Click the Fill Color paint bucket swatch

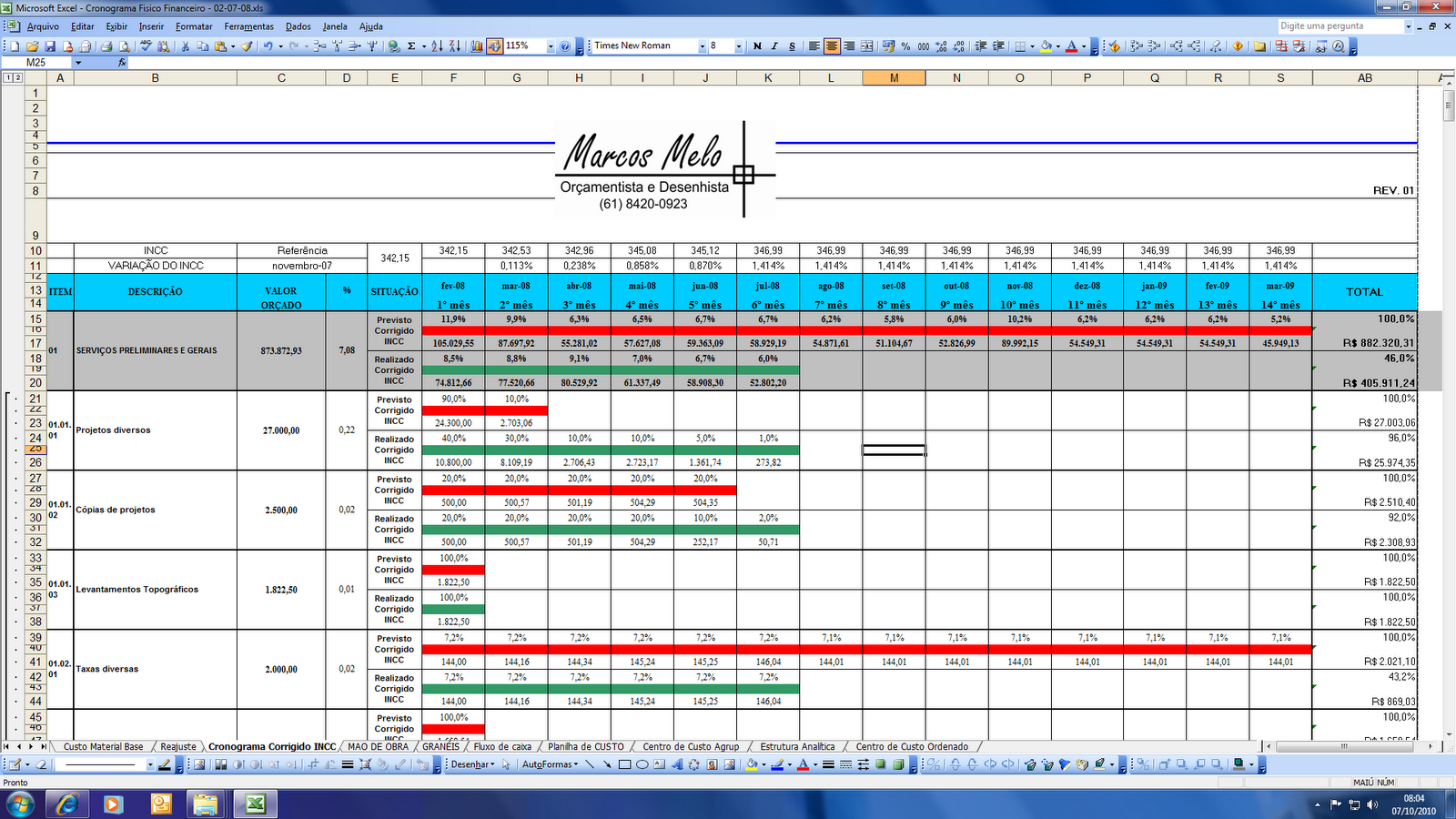point(1046,45)
